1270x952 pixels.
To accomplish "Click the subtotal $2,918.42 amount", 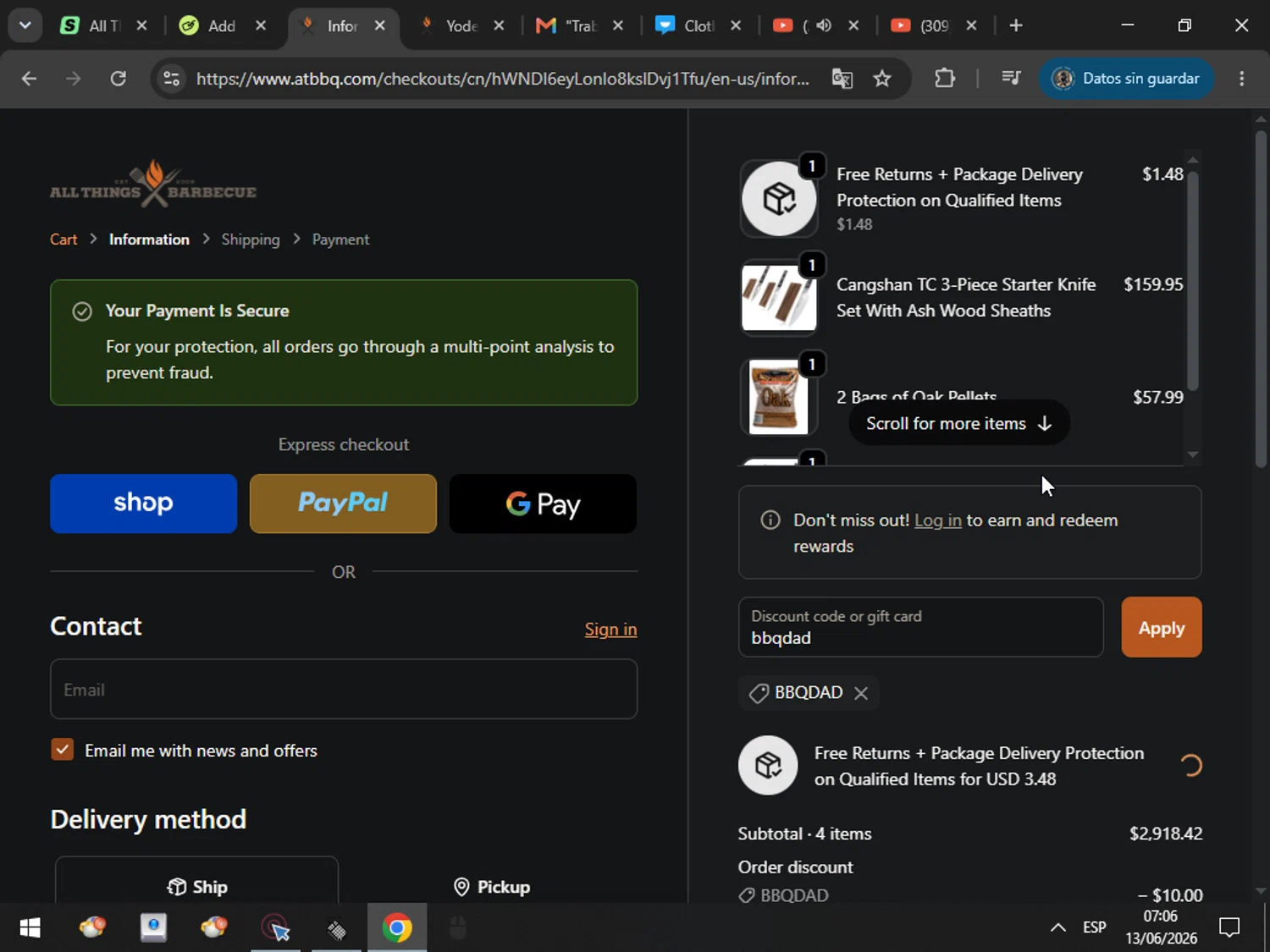I will pyautogui.click(x=1166, y=834).
